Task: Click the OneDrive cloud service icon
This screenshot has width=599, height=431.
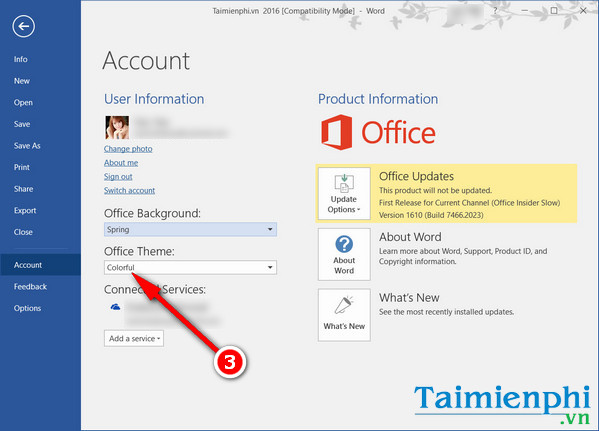Action: coord(115,307)
